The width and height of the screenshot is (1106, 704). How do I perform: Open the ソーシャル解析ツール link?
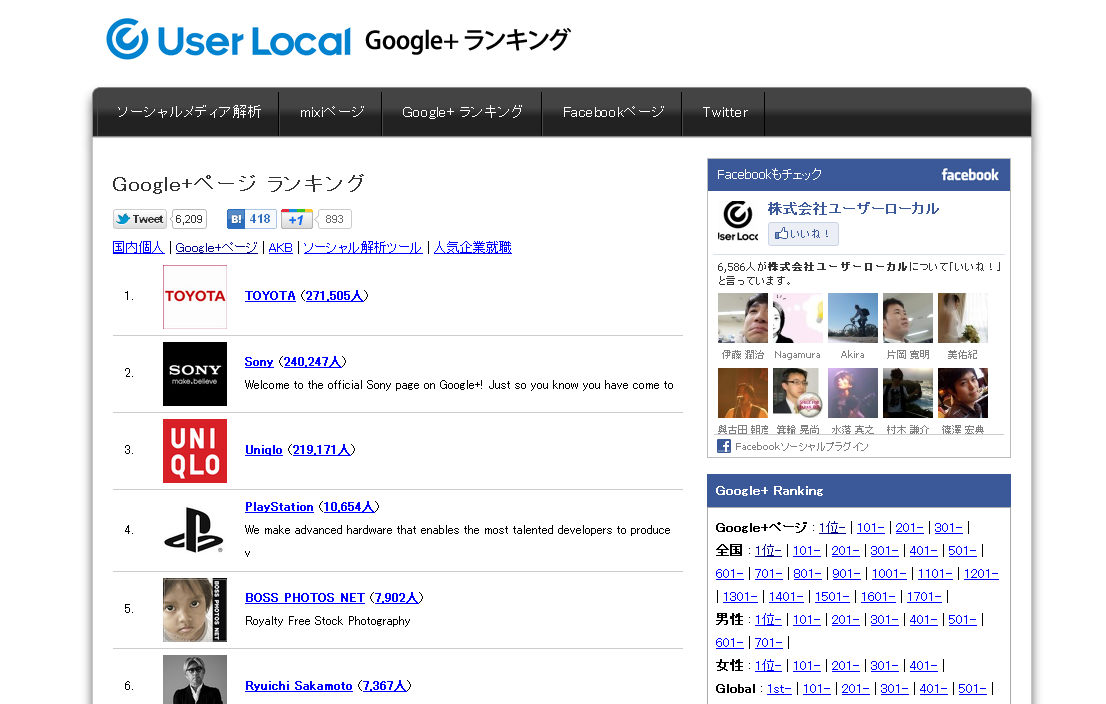coord(363,248)
